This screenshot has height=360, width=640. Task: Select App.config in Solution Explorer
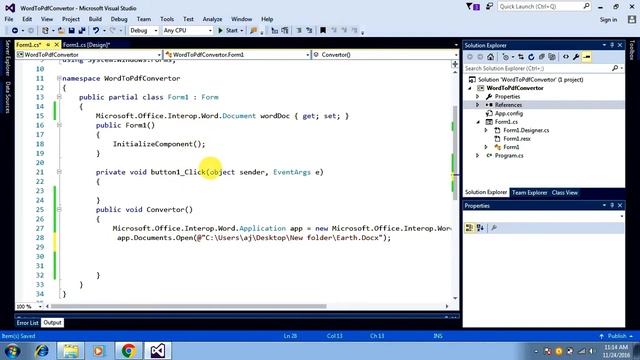click(509, 113)
